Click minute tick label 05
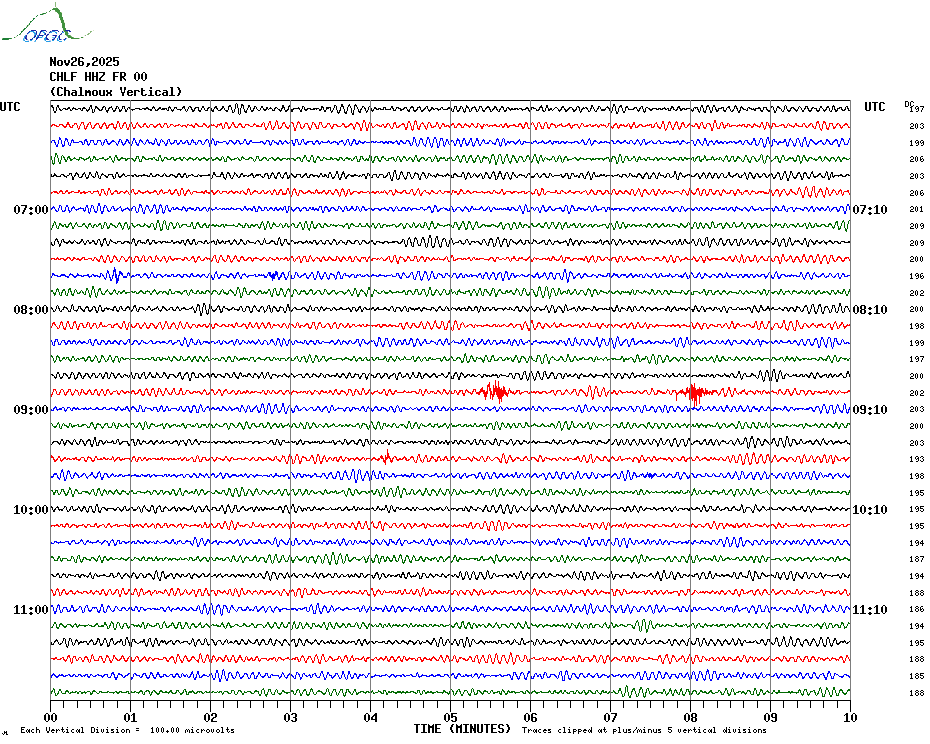Screen dimensions: 930x744 coord(450,717)
